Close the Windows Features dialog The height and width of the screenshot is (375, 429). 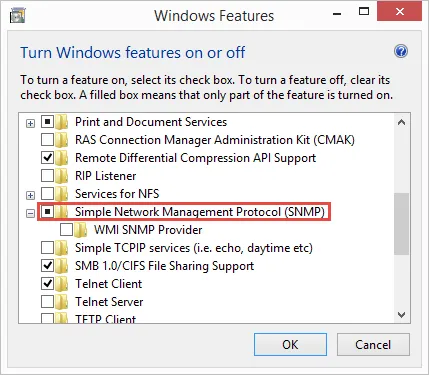click(399, 12)
